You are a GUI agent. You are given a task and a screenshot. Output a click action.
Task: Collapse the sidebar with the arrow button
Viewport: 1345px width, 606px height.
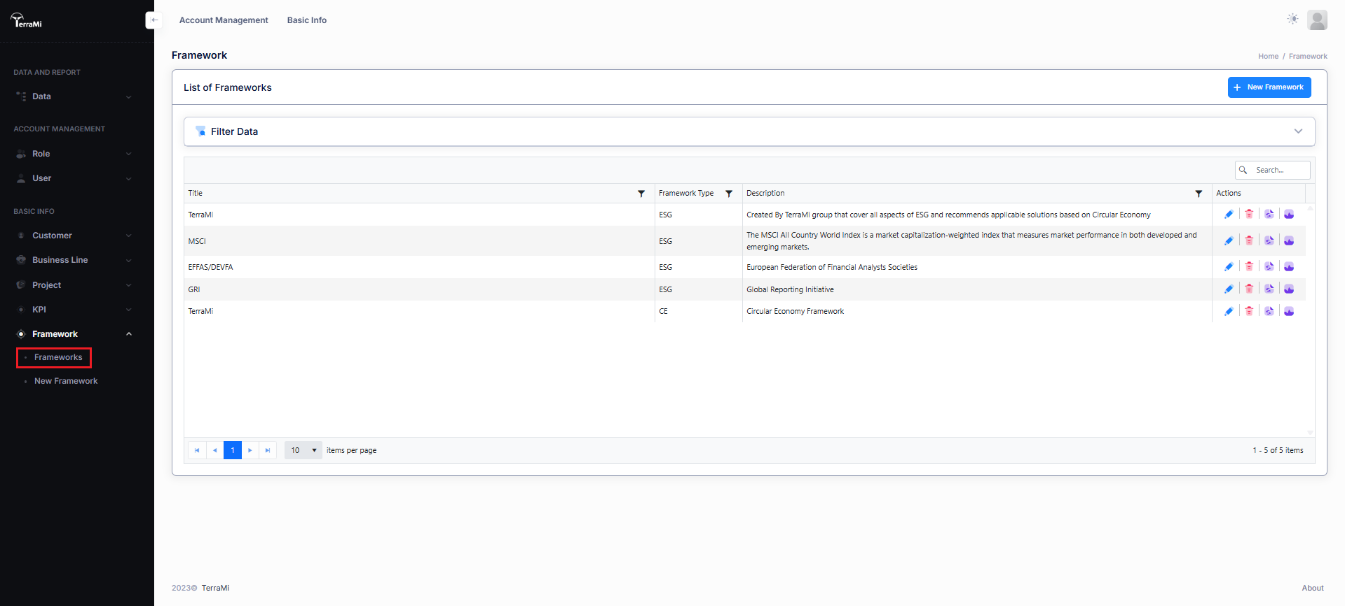(153, 20)
